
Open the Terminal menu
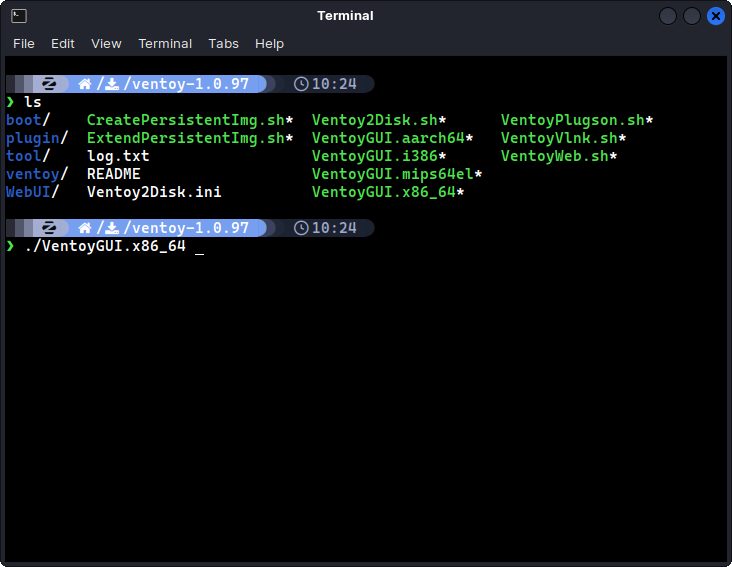click(x=165, y=44)
